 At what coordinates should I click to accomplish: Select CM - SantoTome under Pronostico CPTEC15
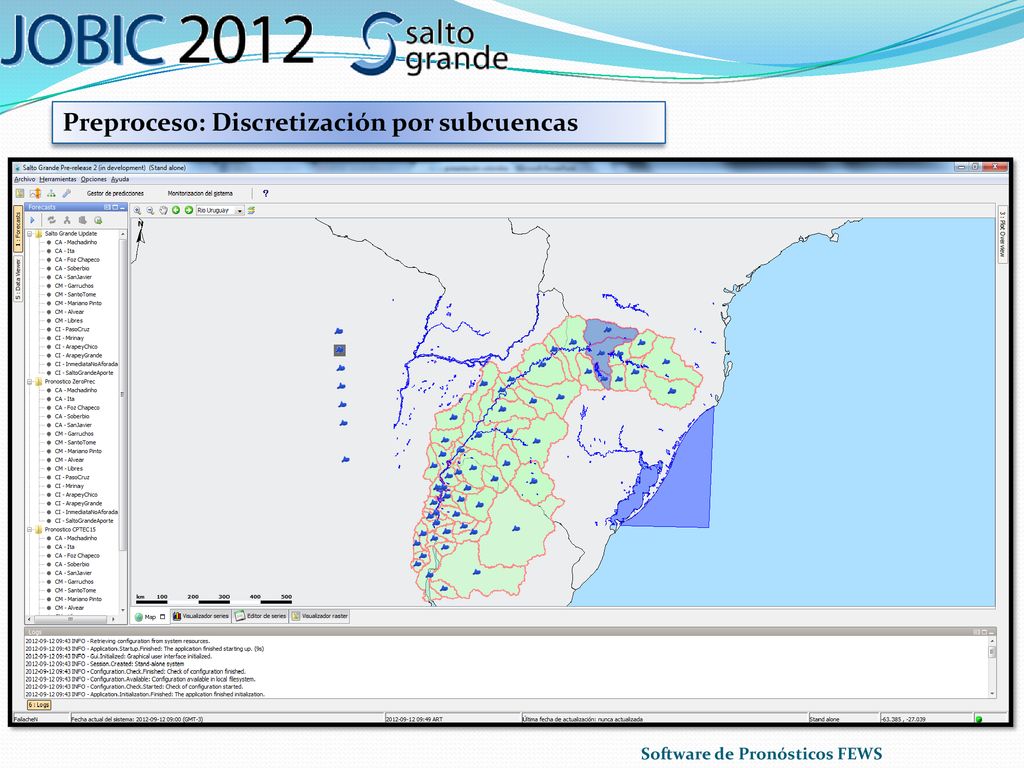[75, 590]
